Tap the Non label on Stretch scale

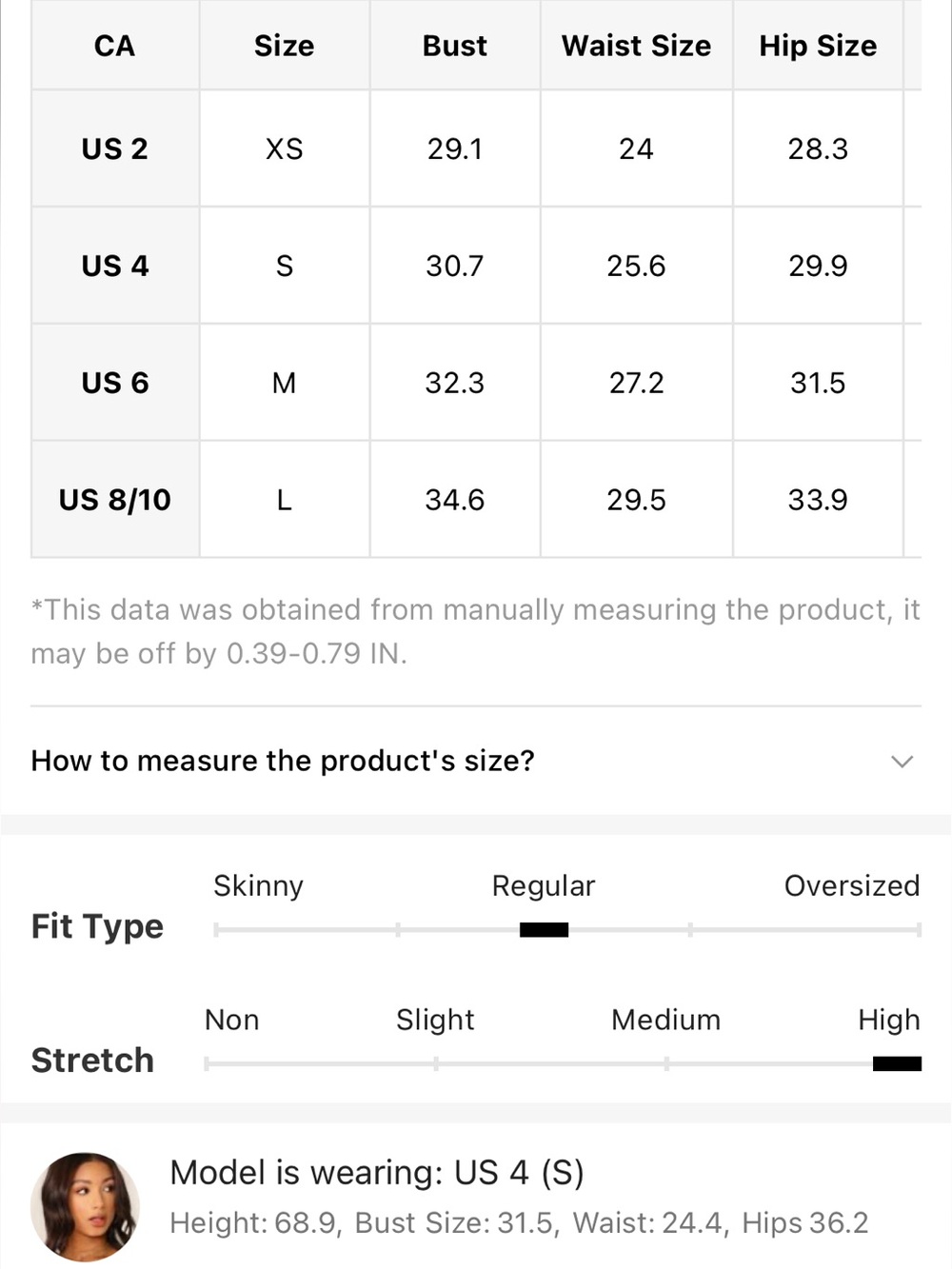pos(231,1020)
